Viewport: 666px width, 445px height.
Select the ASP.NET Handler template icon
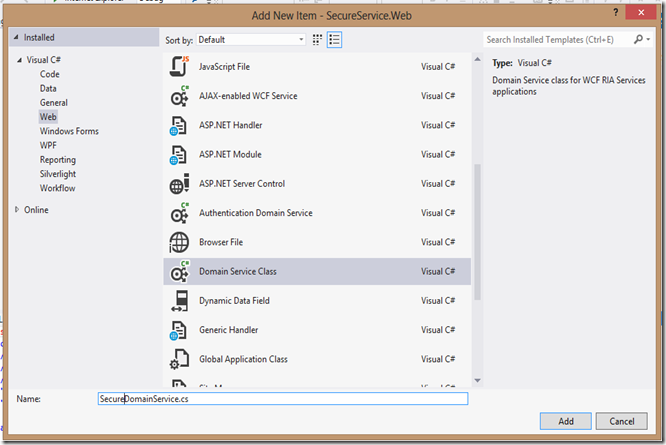[x=178, y=126]
